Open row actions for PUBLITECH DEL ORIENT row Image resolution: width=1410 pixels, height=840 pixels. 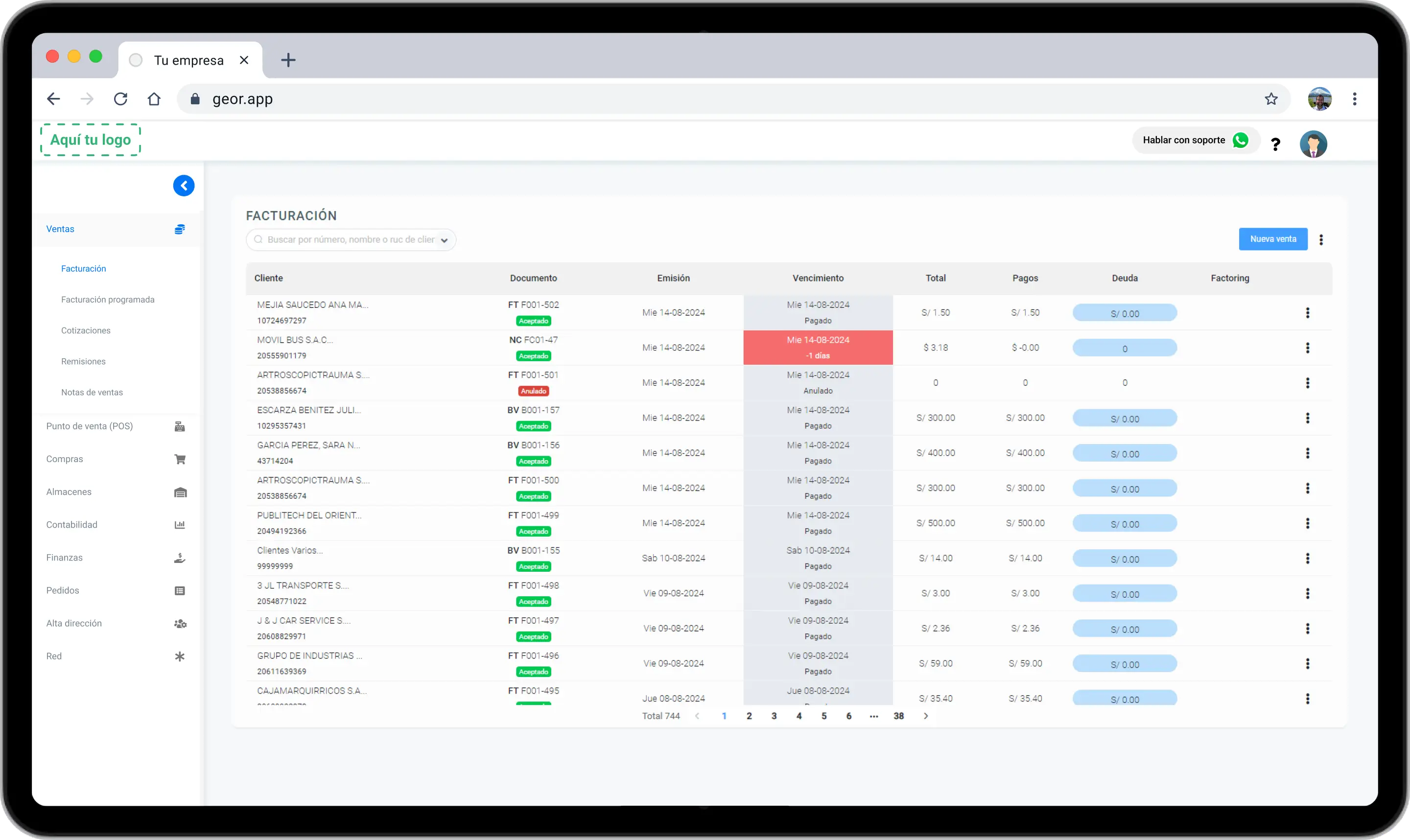[x=1307, y=523]
